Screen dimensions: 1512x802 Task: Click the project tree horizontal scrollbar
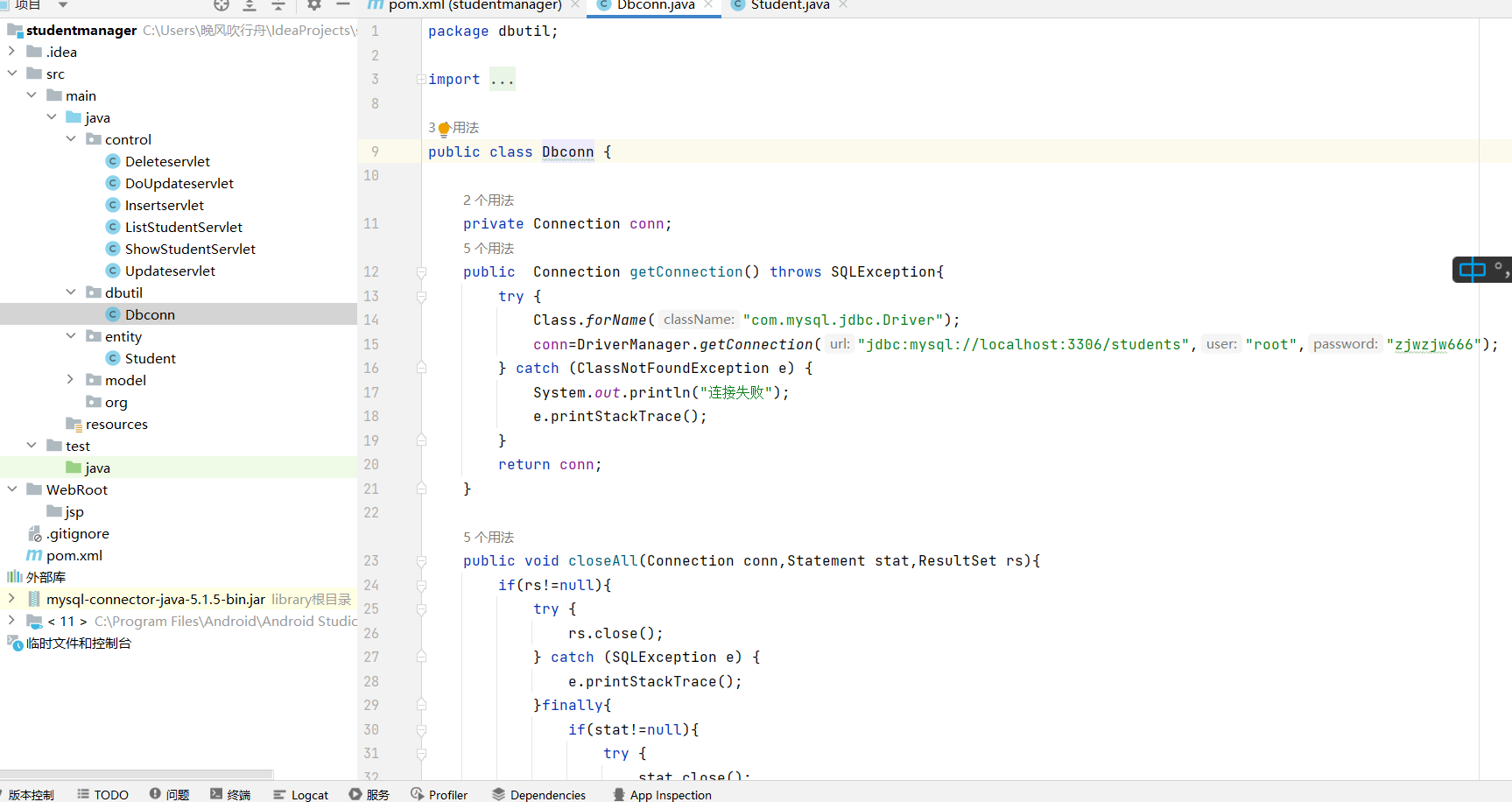click(137, 774)
